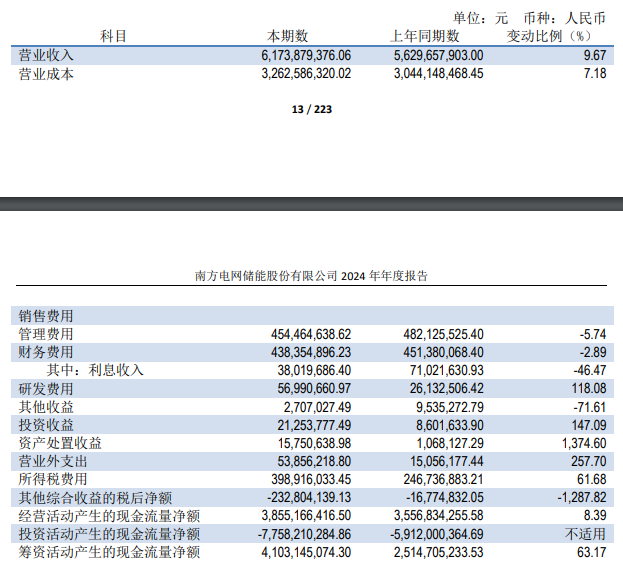
Task: Click value 454,464,638.62
Action: (311, 334)
